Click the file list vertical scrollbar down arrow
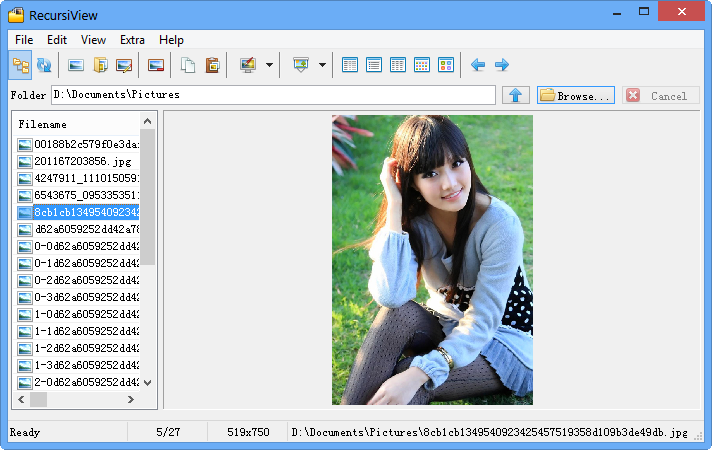The height and width of the screenshot is (450, 712). pos(148,382)
